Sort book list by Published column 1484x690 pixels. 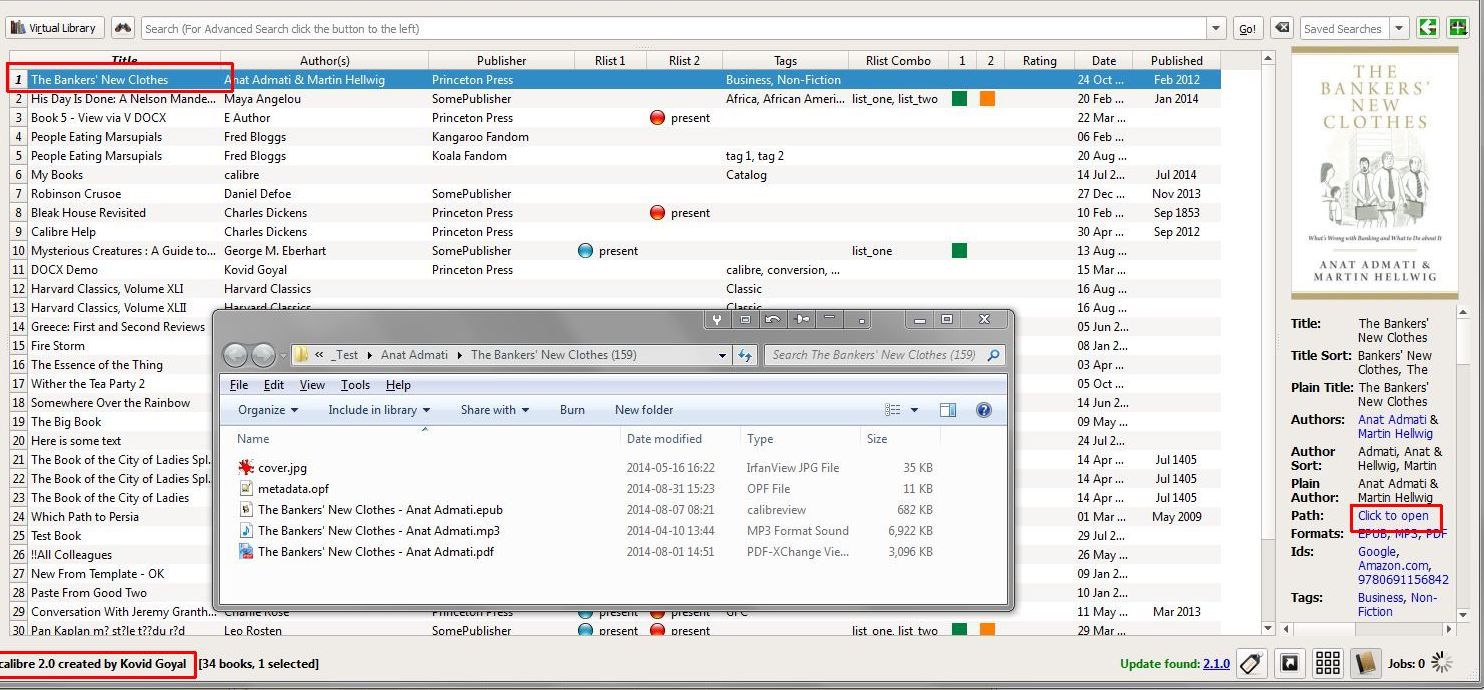point(1176,61)
